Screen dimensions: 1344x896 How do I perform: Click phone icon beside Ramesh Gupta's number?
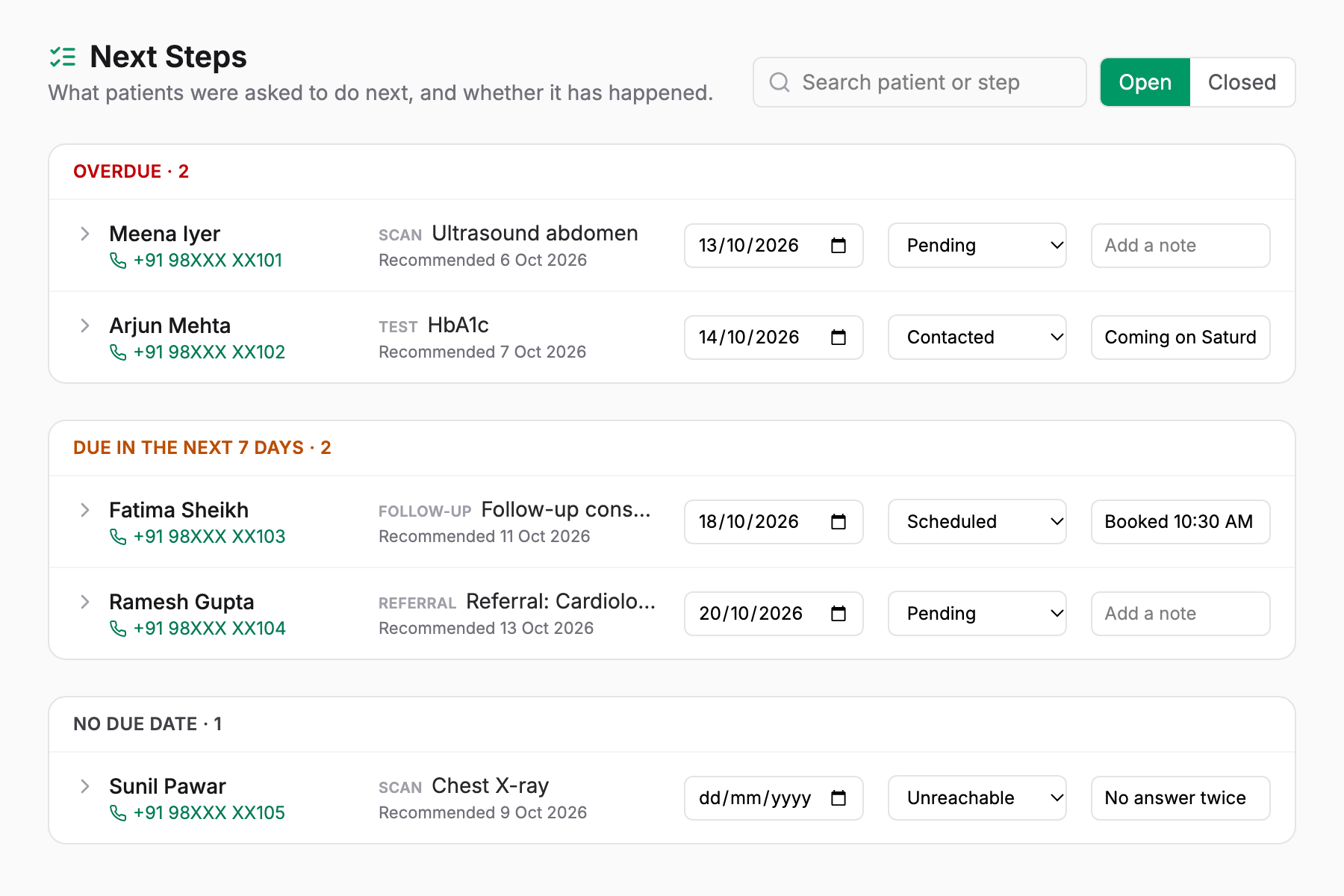pyautogui.click(x=118, y=629)
